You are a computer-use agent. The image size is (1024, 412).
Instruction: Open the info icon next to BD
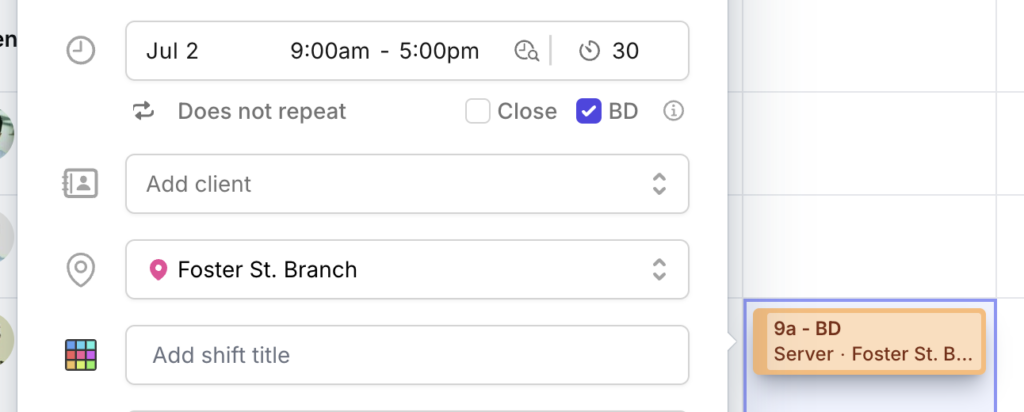pos(673,111)
